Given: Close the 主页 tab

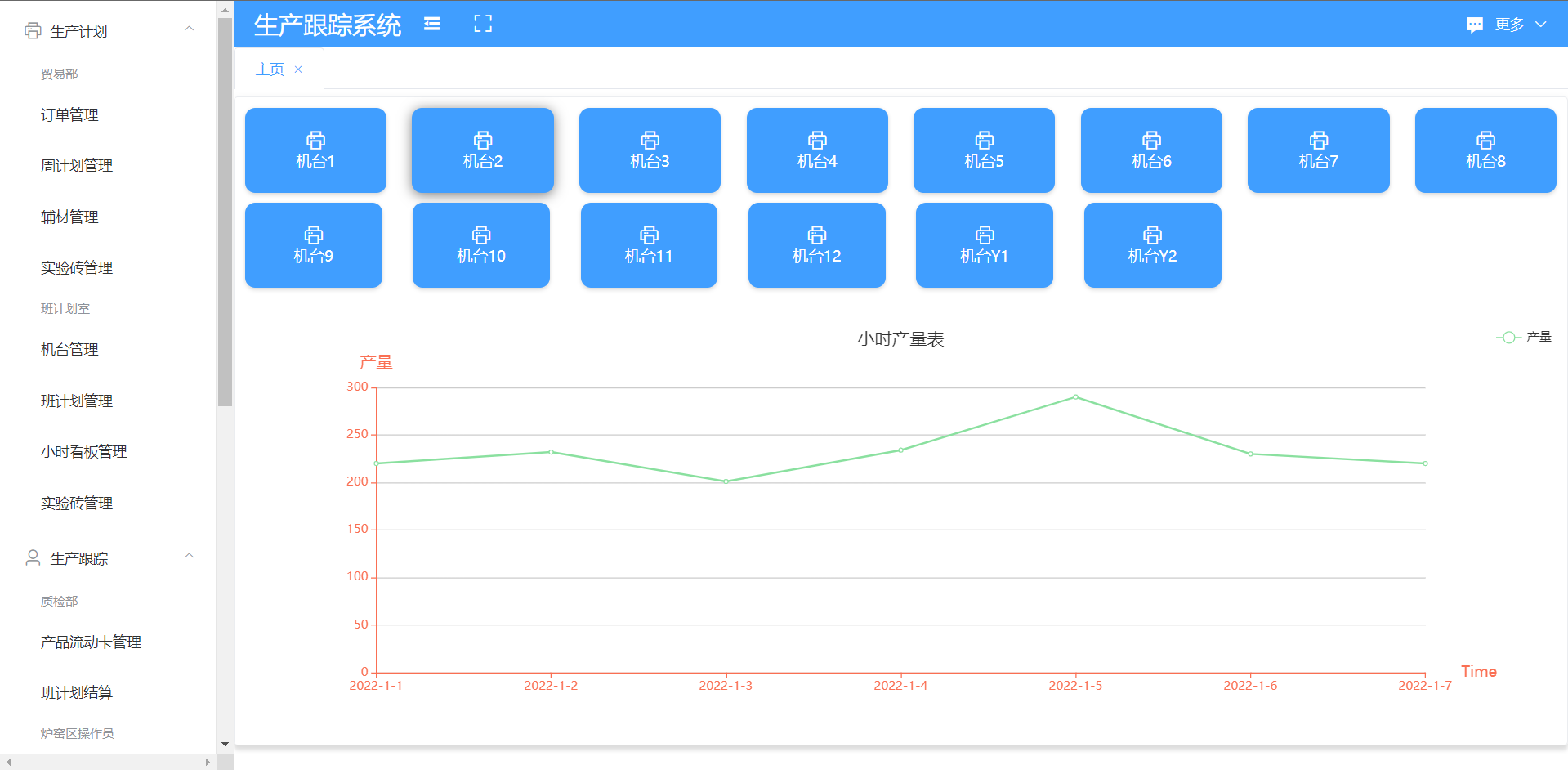Looking at the screenshot, I should tap(298, 69).
